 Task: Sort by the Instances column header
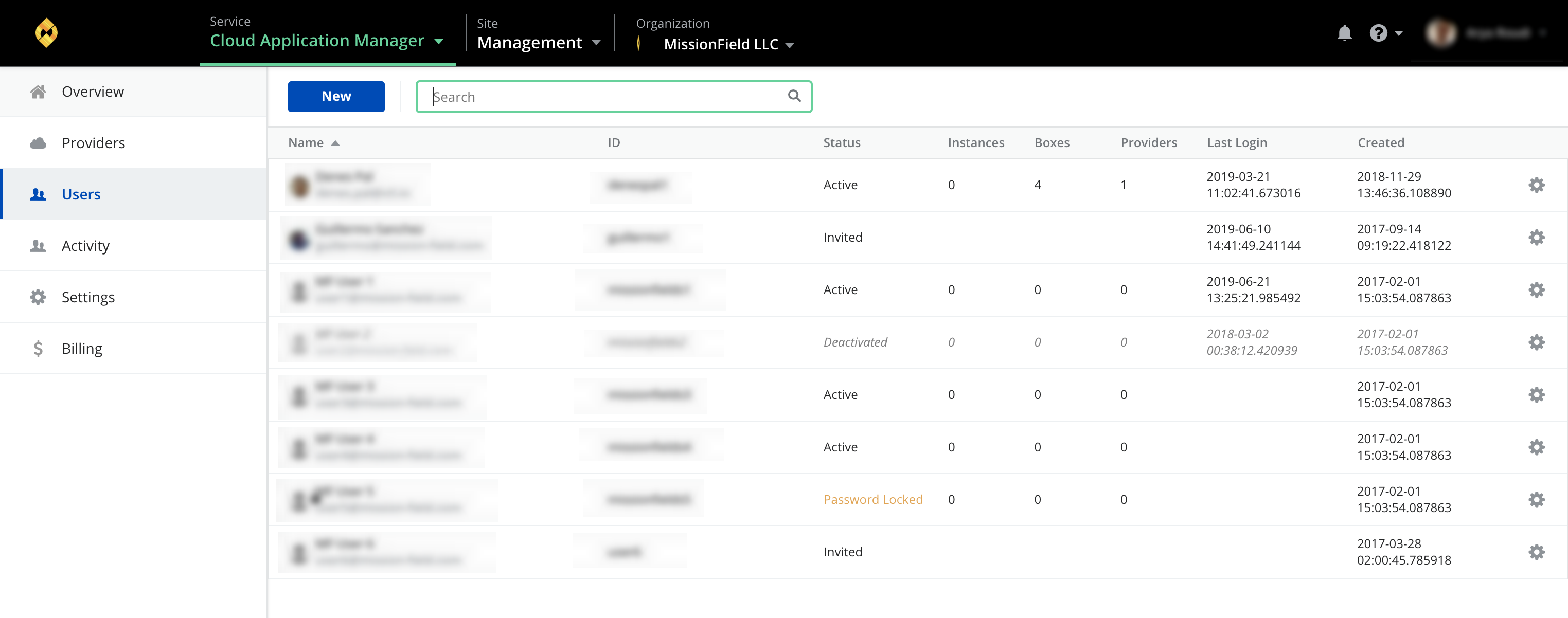coord(976,143)
